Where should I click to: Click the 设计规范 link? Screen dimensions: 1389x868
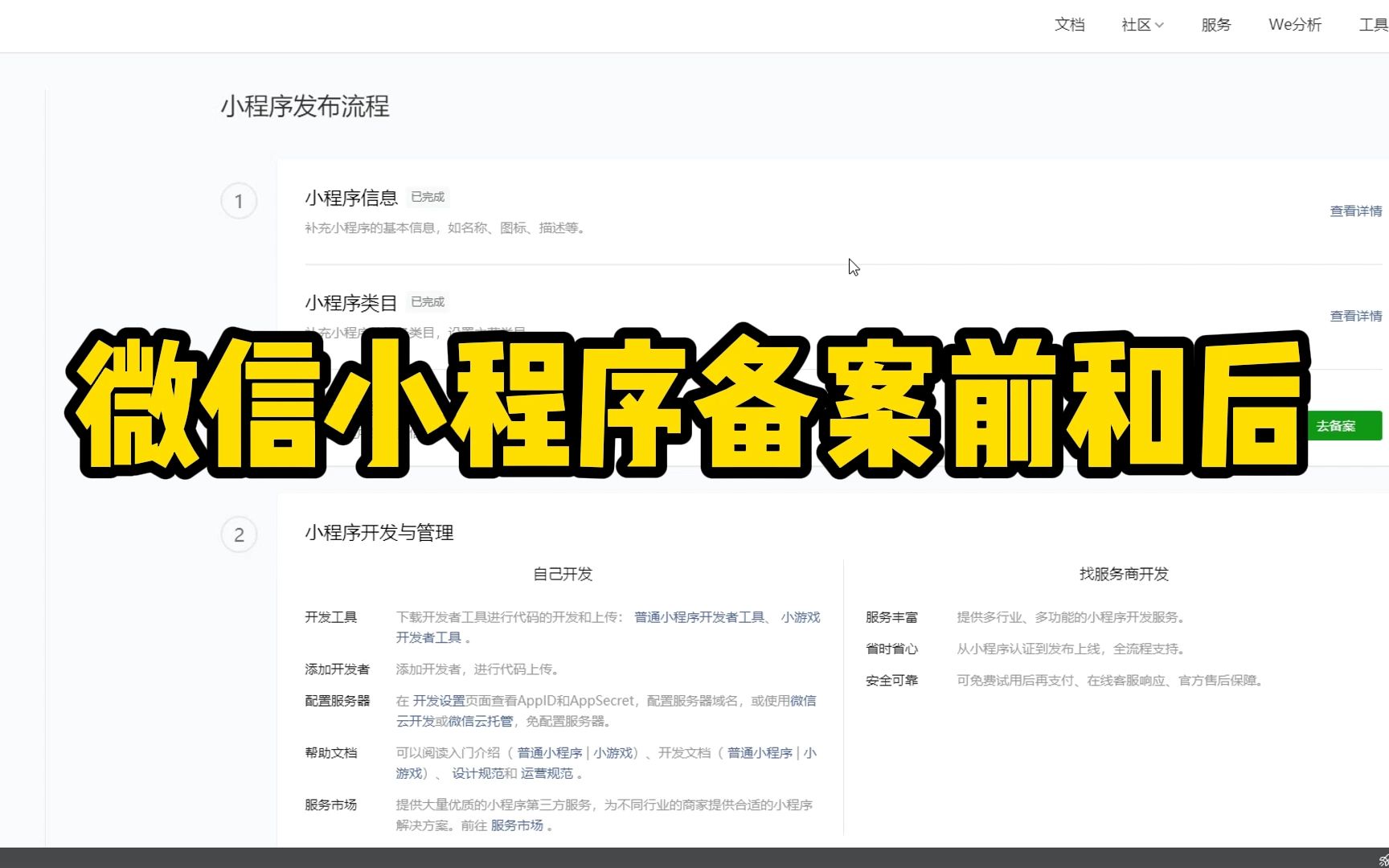475,772
